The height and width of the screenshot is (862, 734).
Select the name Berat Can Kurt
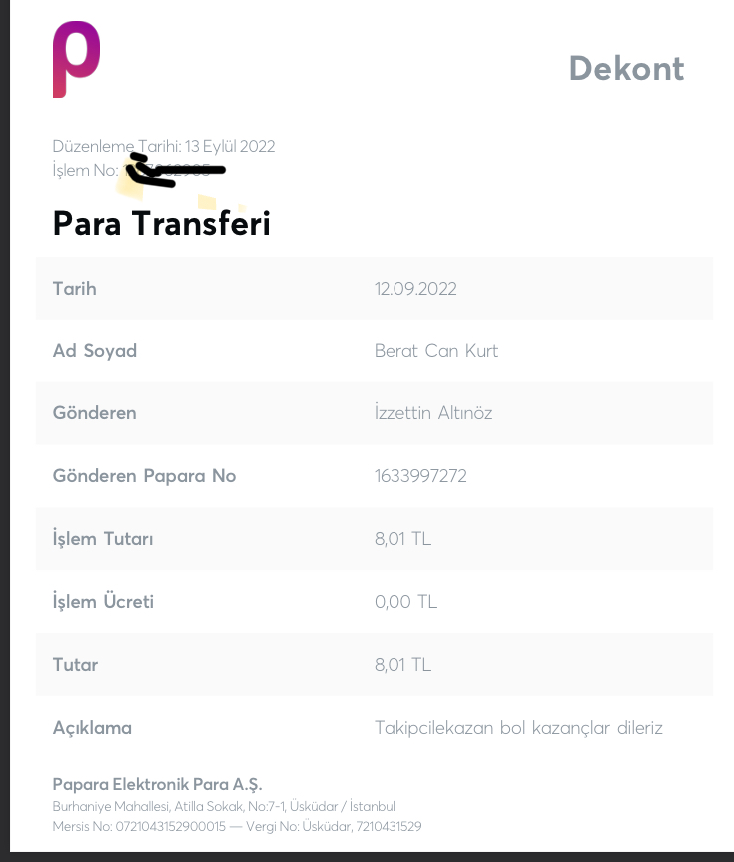point(437,351)
